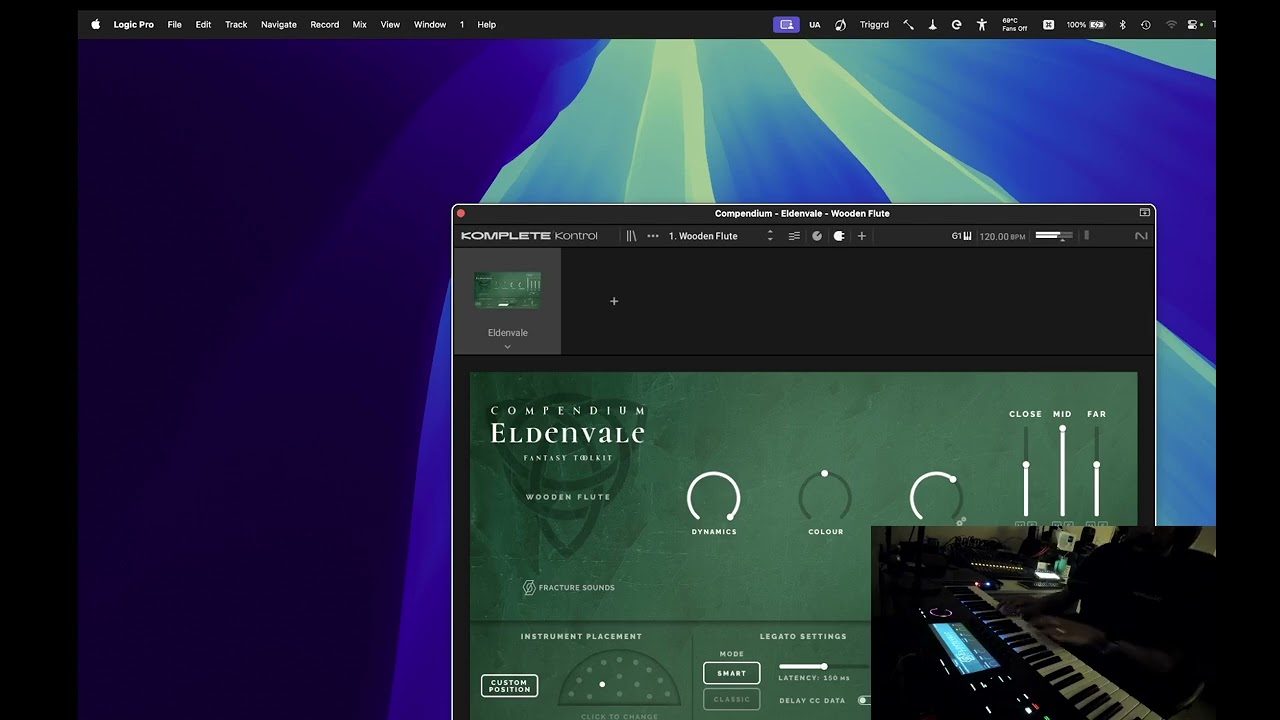Open the Help menu

click(x=486, y=24)
